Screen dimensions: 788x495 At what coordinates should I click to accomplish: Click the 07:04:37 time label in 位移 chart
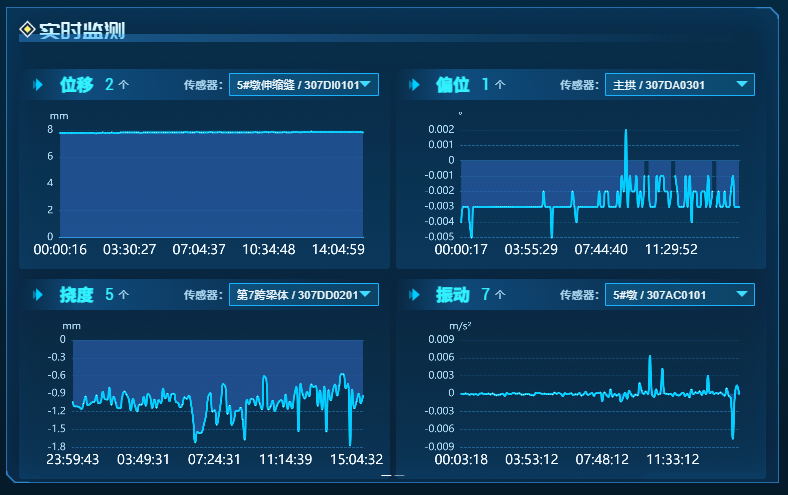click(199, 249)
